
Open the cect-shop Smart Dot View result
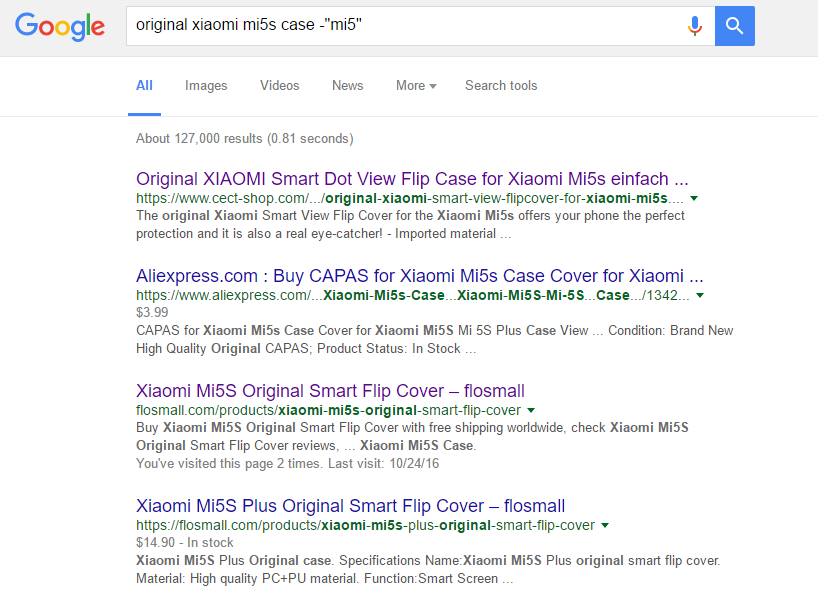[412, 180]
